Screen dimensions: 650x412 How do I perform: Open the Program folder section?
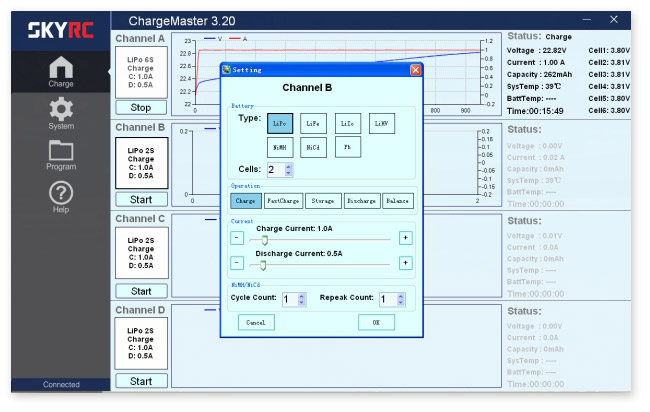61,155
